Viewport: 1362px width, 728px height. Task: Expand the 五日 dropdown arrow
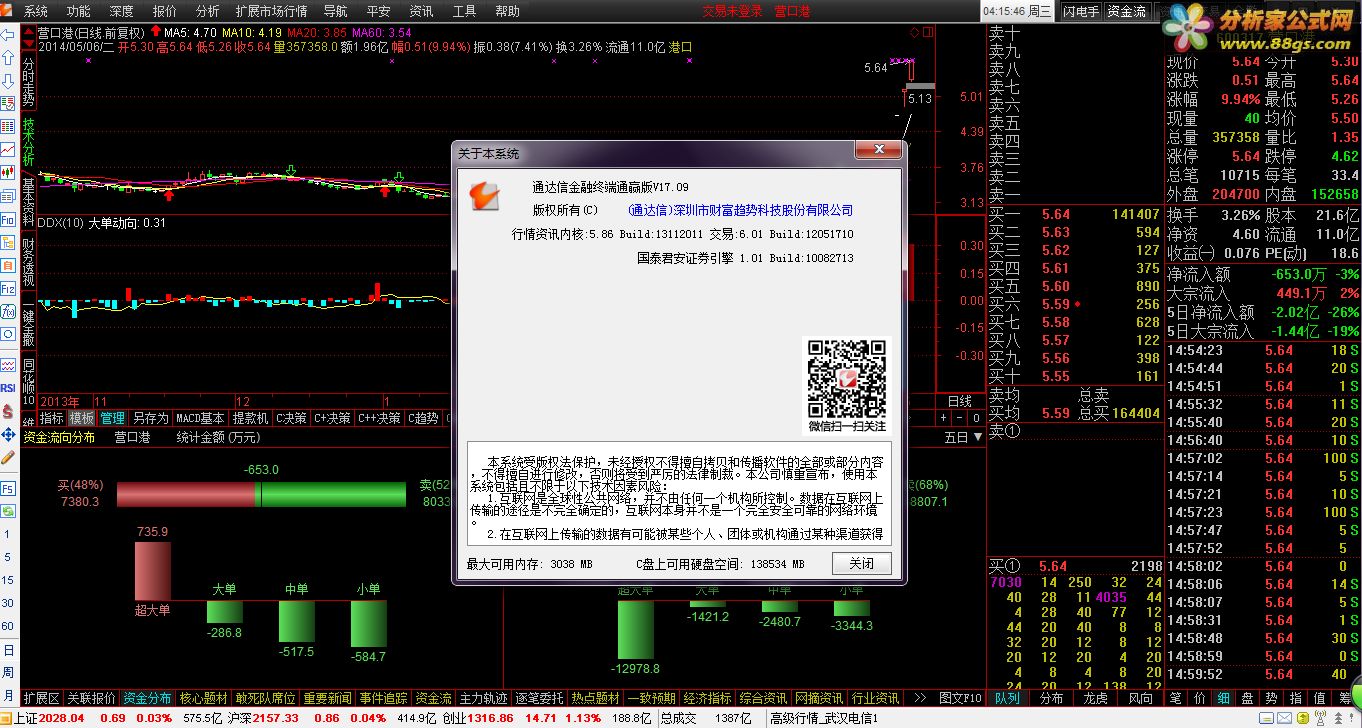(x=977, y=437)
